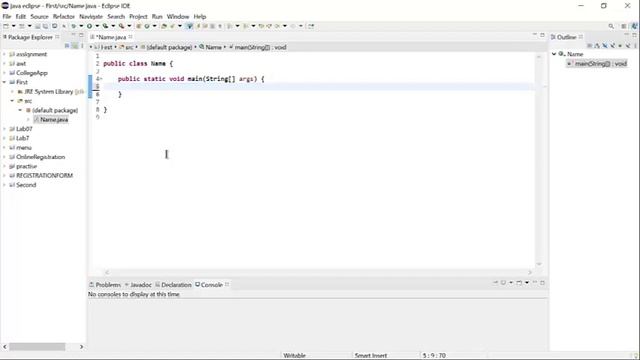Image resolution: width=640 pixels, height=360 pixels.
Task: Open the Run dropdown arrow
Action: point(97,26)
